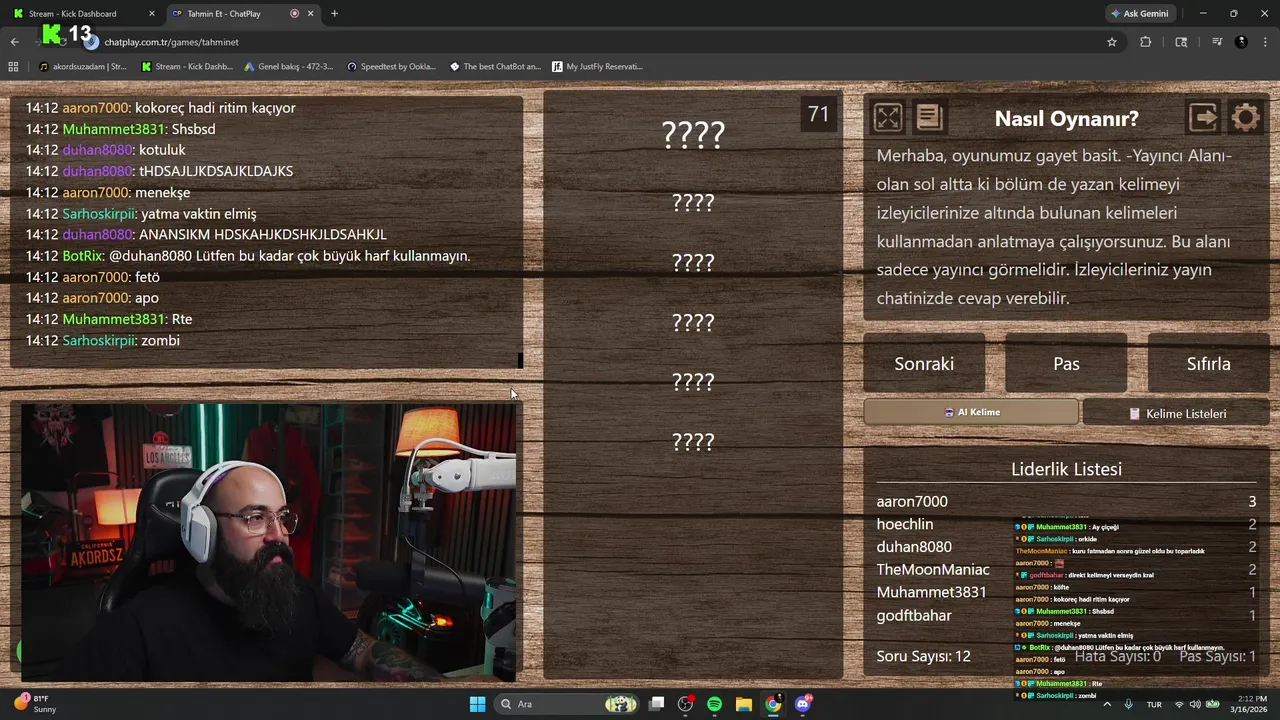Click Muhammet3831 in the leaderboard
This screenshot has height=720, width=1280.
click(931, 592)
